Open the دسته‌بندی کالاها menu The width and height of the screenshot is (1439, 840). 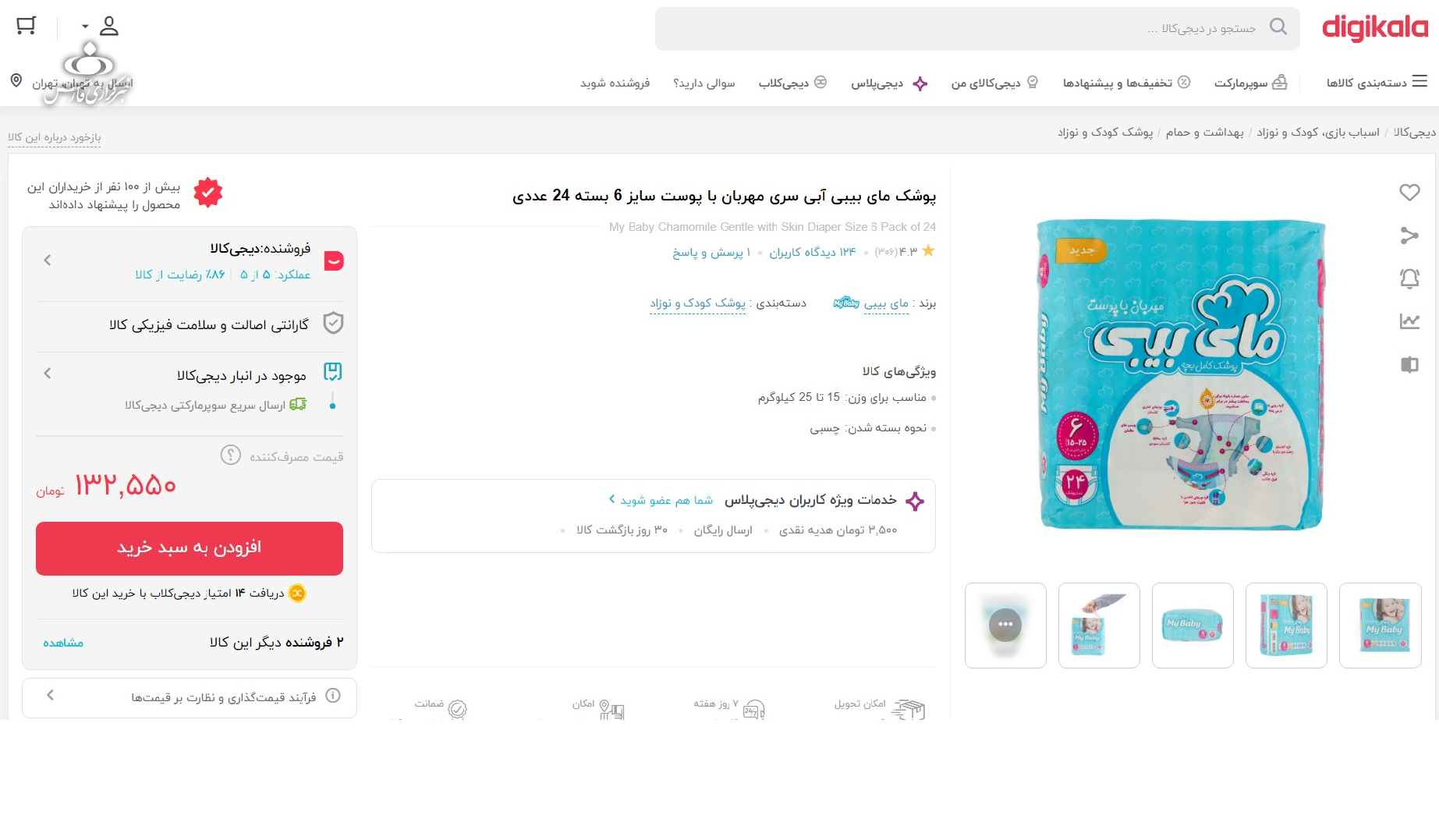(x=1377, y=82)
